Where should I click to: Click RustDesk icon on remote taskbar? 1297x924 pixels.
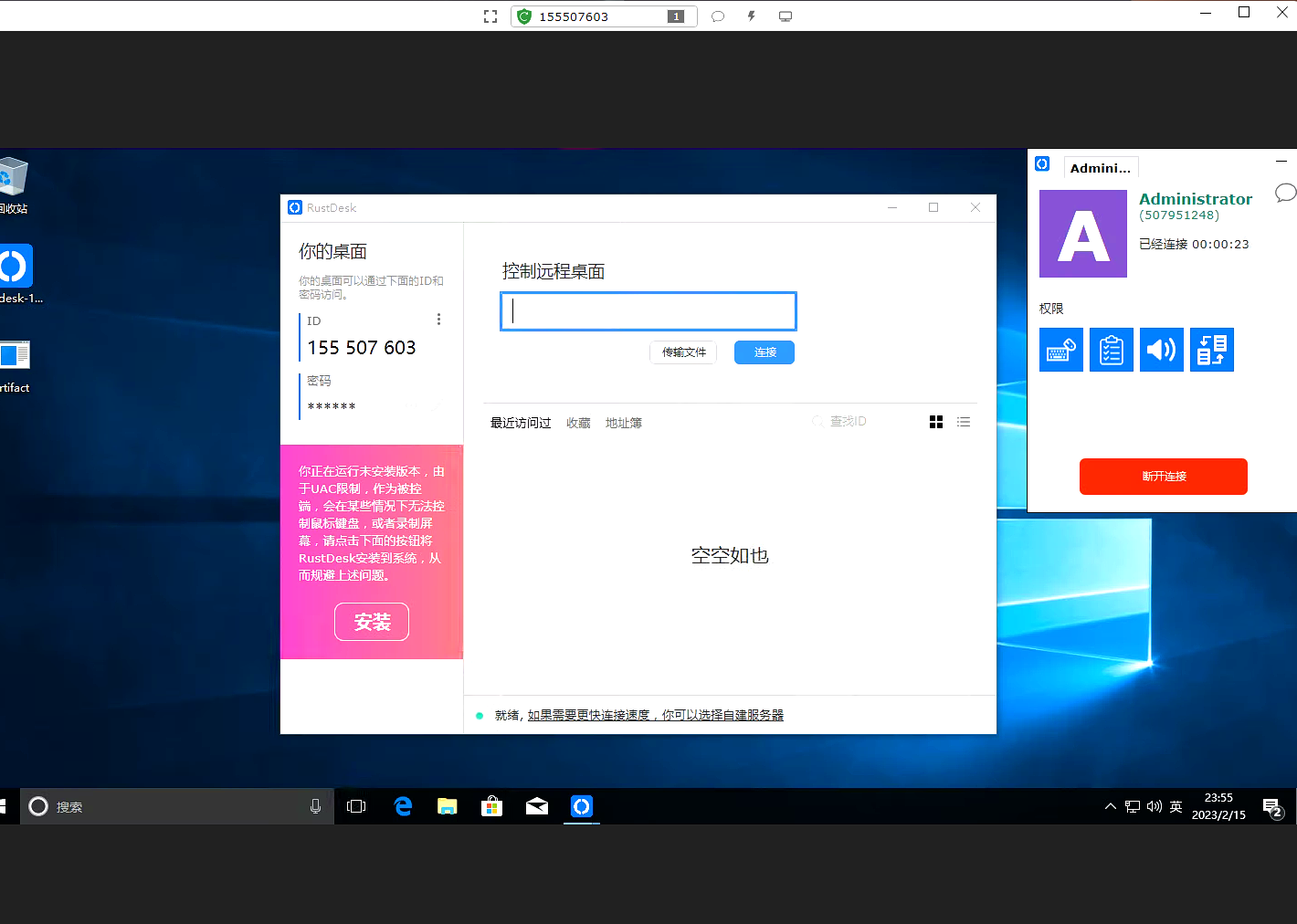pos(582,806)
